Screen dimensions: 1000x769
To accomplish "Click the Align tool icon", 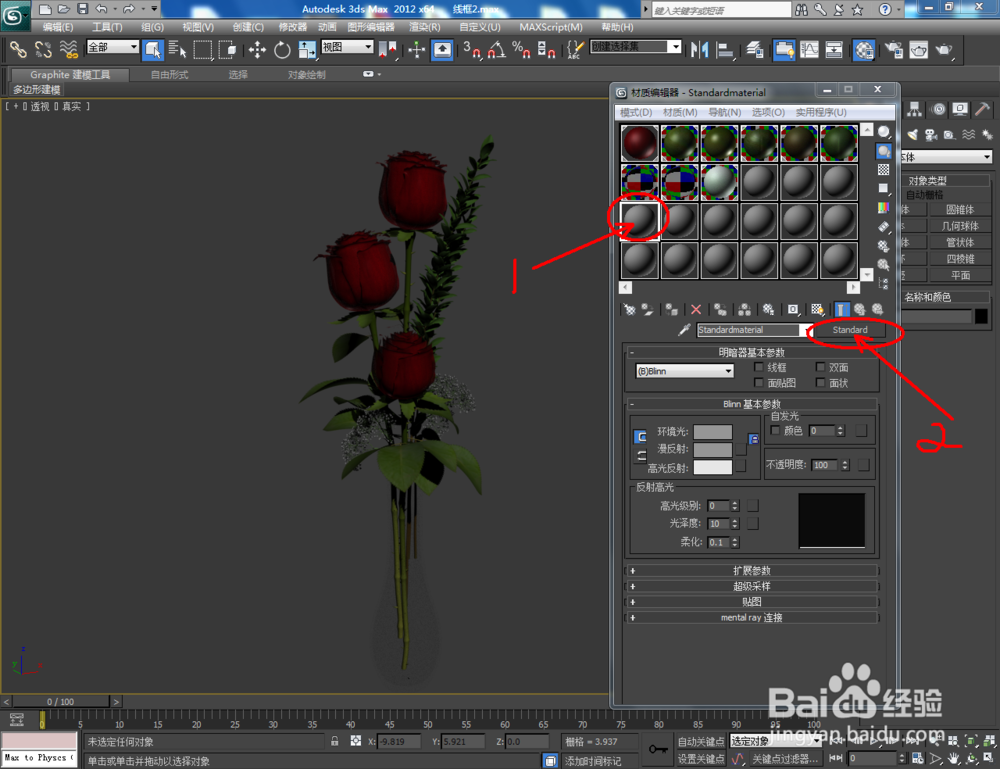I will 725,50.
